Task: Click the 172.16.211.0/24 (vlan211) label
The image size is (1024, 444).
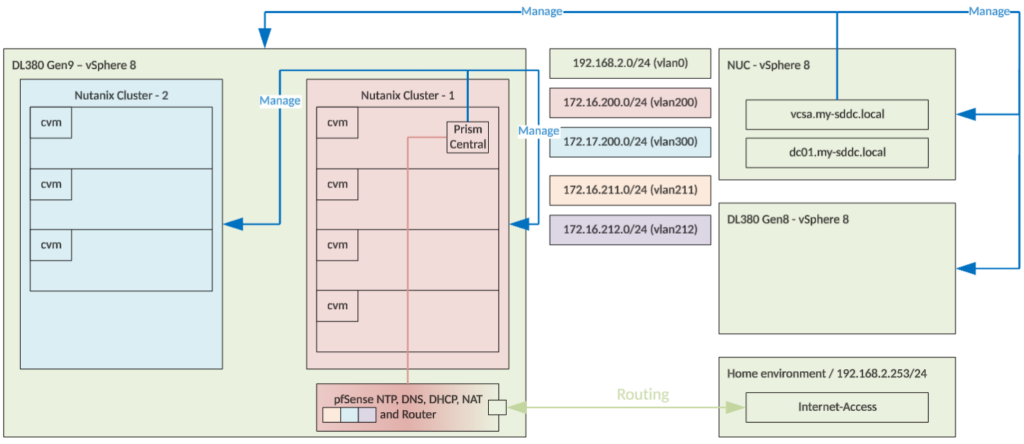Action: tap(629, 188)
